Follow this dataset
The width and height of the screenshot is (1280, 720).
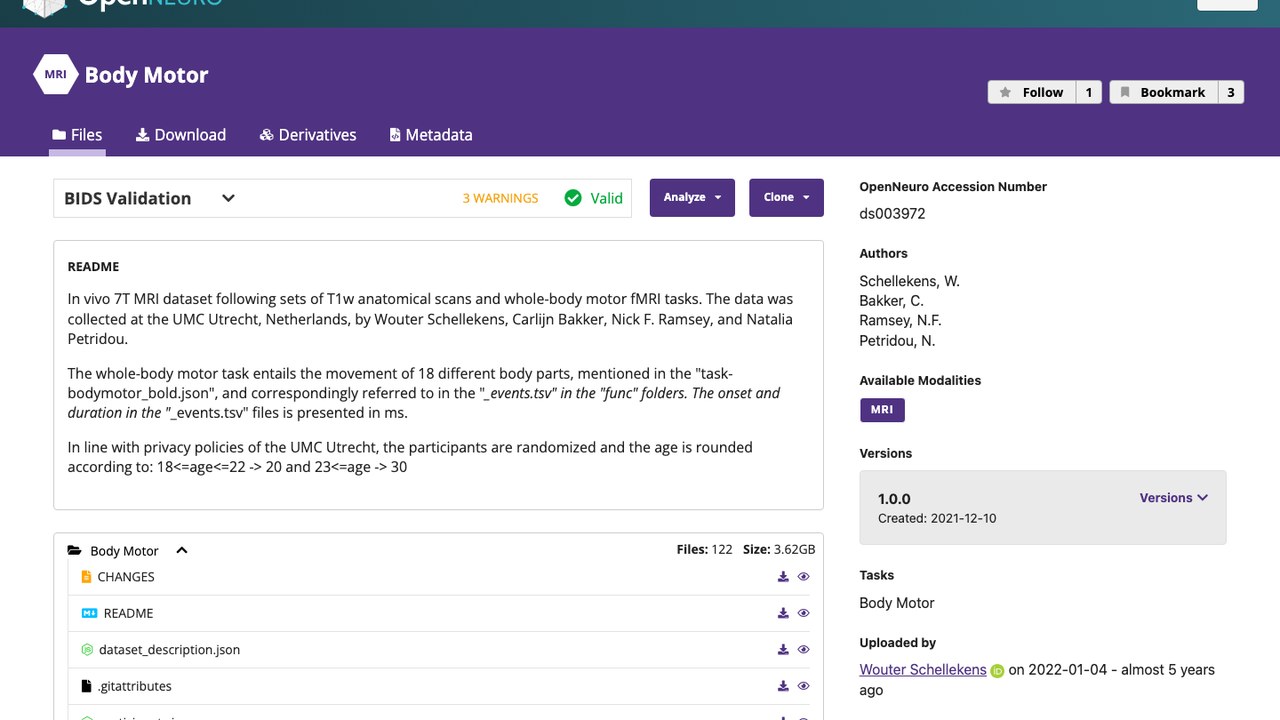[x=1032, y=92]
